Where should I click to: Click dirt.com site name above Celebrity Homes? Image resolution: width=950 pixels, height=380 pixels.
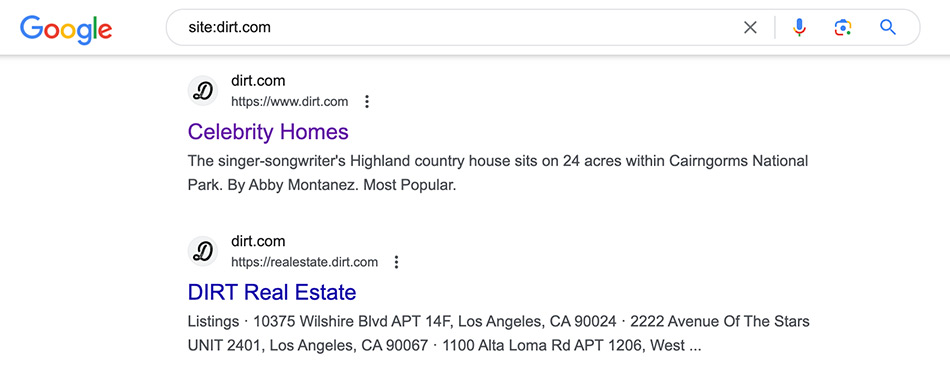(258, 81)
